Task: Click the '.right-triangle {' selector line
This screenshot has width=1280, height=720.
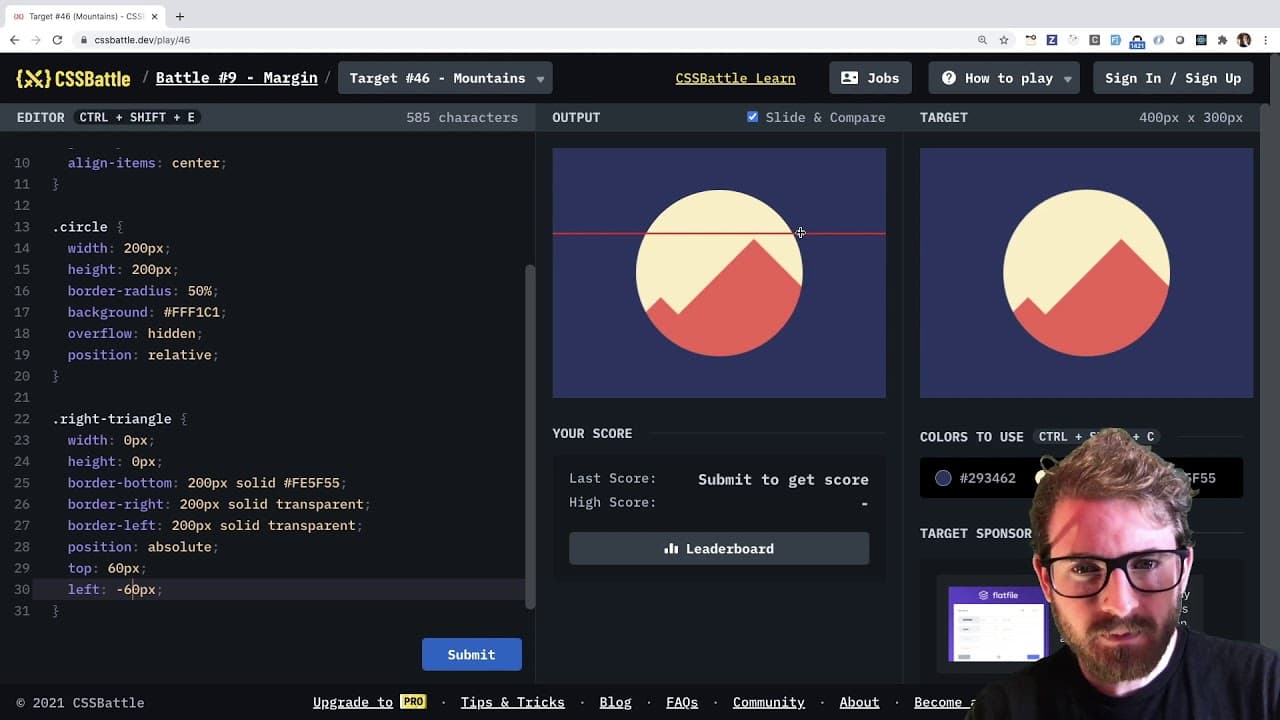Action: pos(119,419)
